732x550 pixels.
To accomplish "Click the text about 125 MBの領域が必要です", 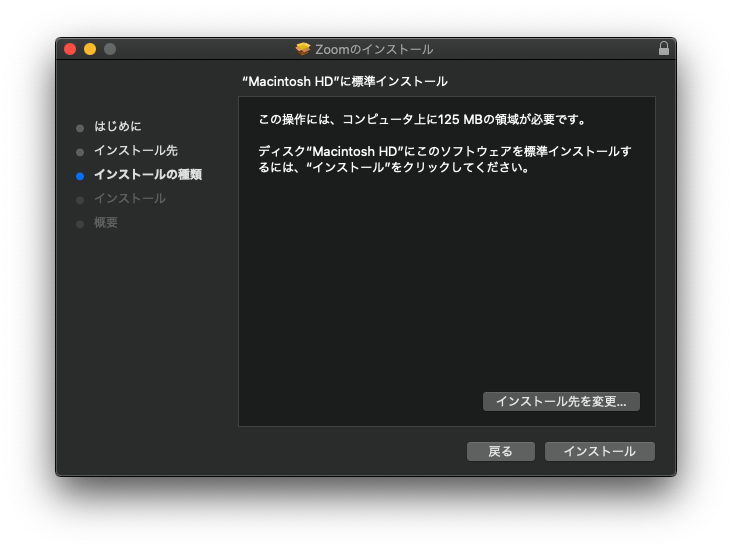I will (422, 120).
